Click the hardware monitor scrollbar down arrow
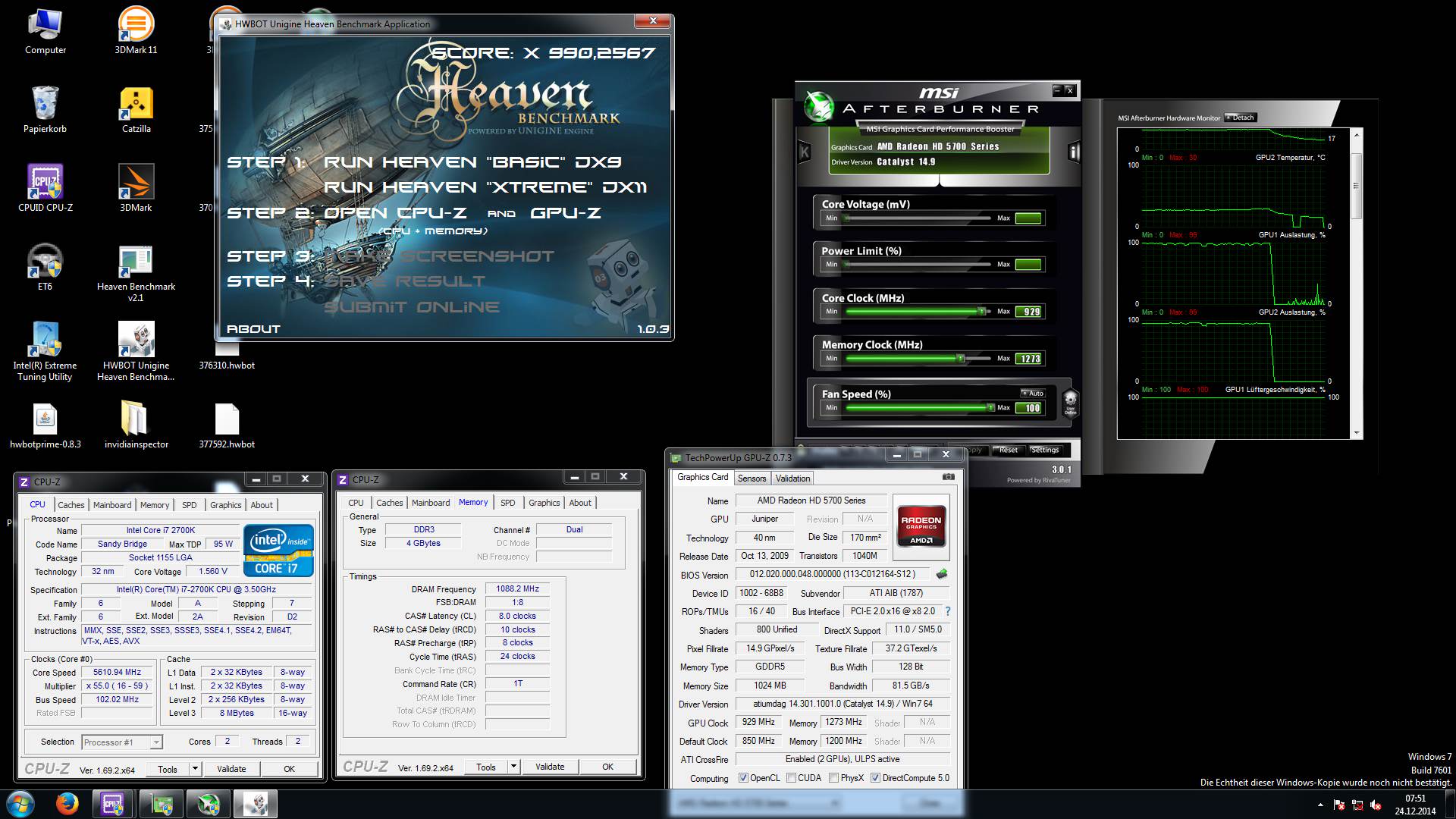Image resolution: width=1456 pixels, height=819 pixels. [1356, 433]
